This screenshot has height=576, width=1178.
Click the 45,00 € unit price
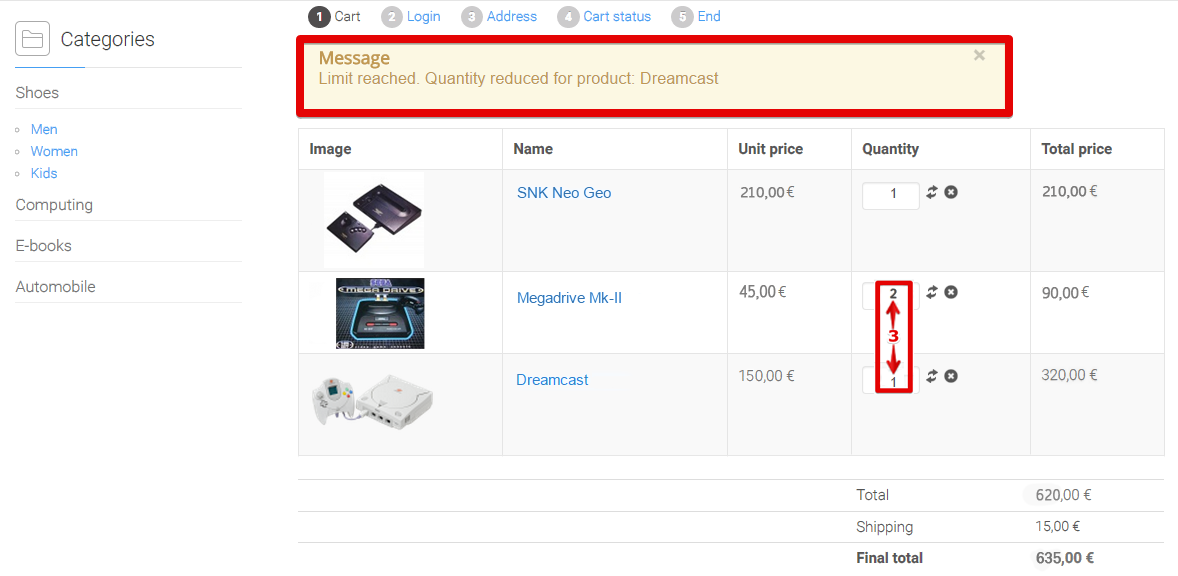[763, 291]
